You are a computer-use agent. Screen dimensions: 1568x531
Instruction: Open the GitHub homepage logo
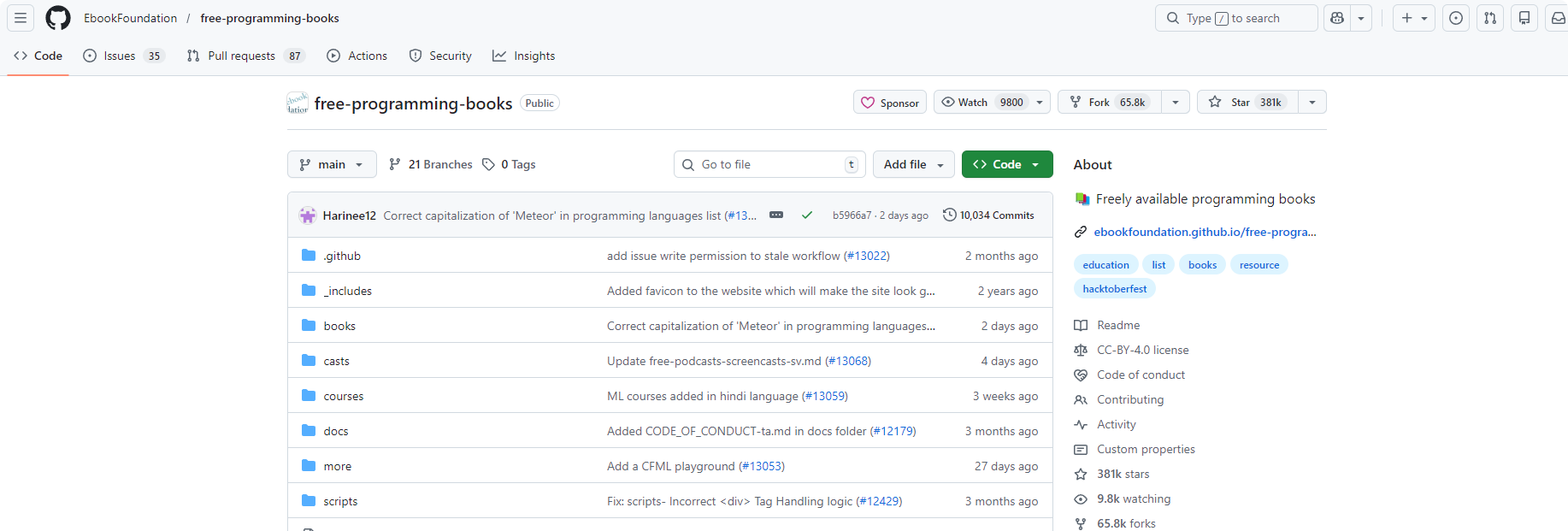coord(58,18)
